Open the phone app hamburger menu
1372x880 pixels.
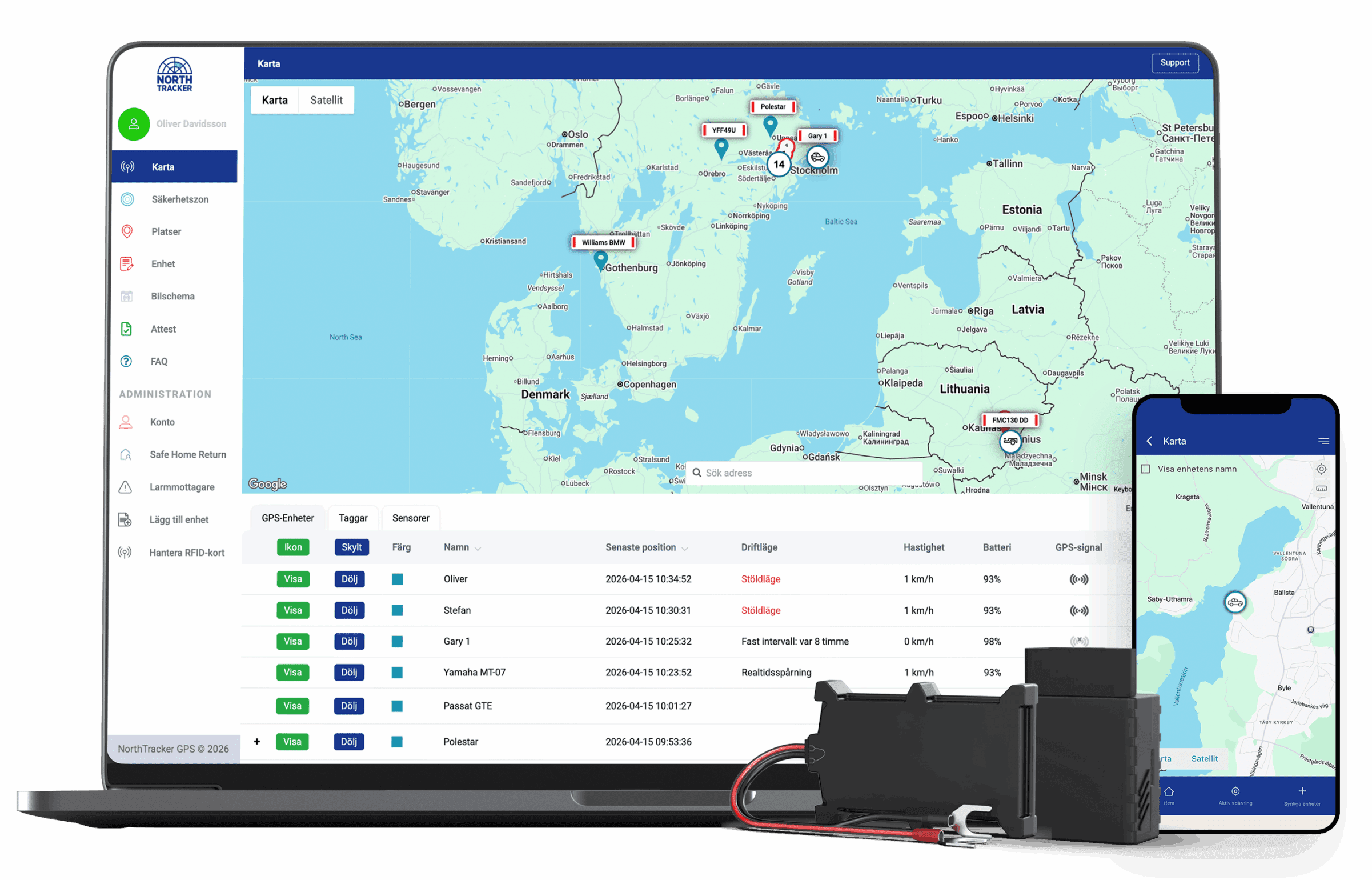point(1323,441)
